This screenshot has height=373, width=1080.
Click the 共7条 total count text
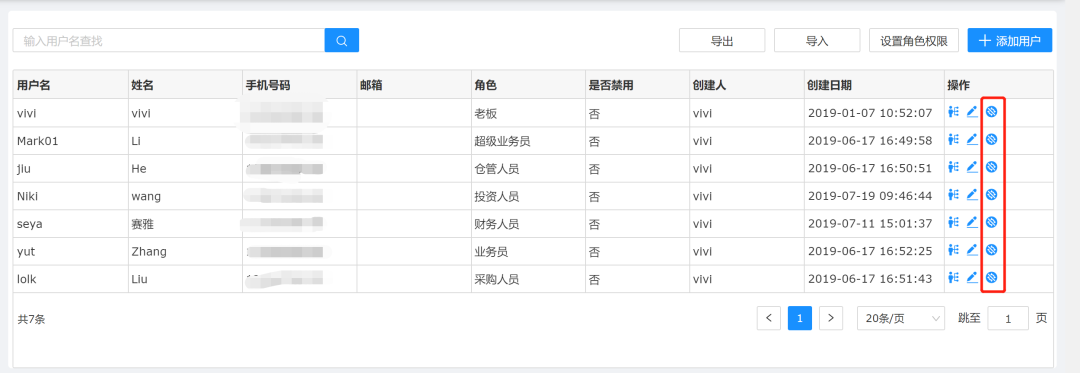tap(32, 319)
